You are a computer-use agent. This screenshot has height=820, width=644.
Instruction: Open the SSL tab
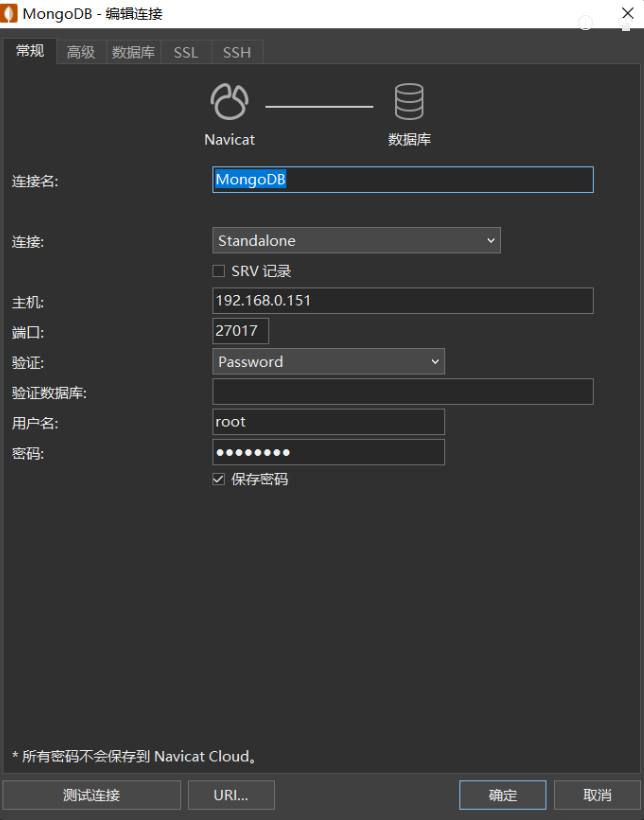coord(186,52)
